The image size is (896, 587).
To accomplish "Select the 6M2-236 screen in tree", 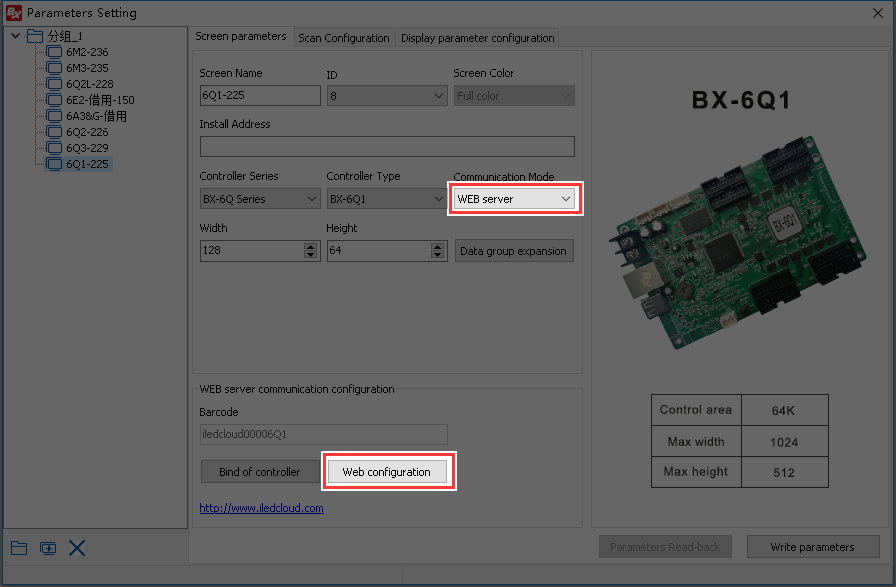I will (87, 52).
